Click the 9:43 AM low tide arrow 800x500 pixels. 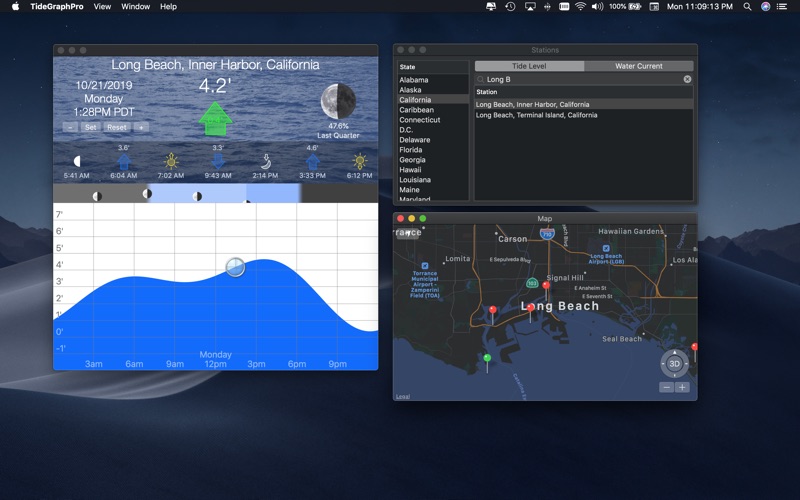[x=218, y=161]
